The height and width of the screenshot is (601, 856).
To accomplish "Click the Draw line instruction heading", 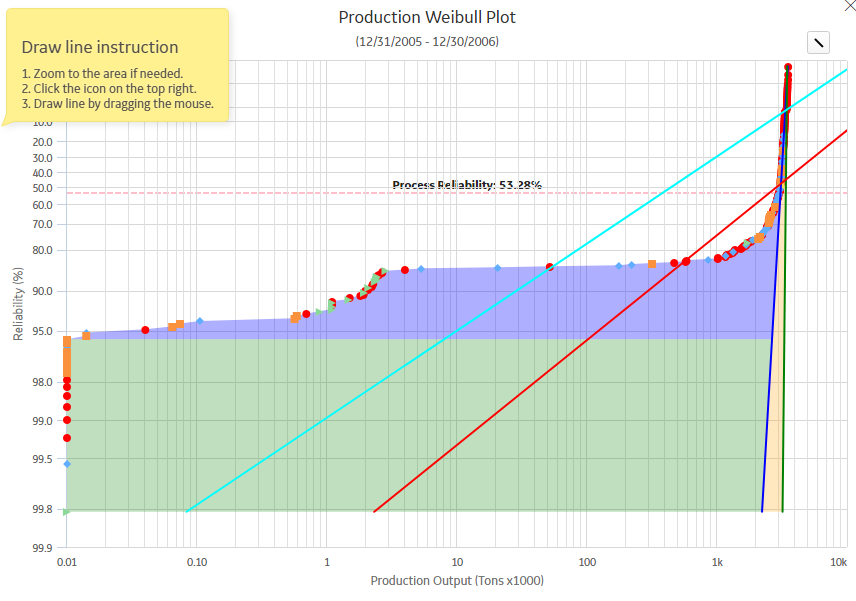I will pyautogui.click(x=100, y=47).
